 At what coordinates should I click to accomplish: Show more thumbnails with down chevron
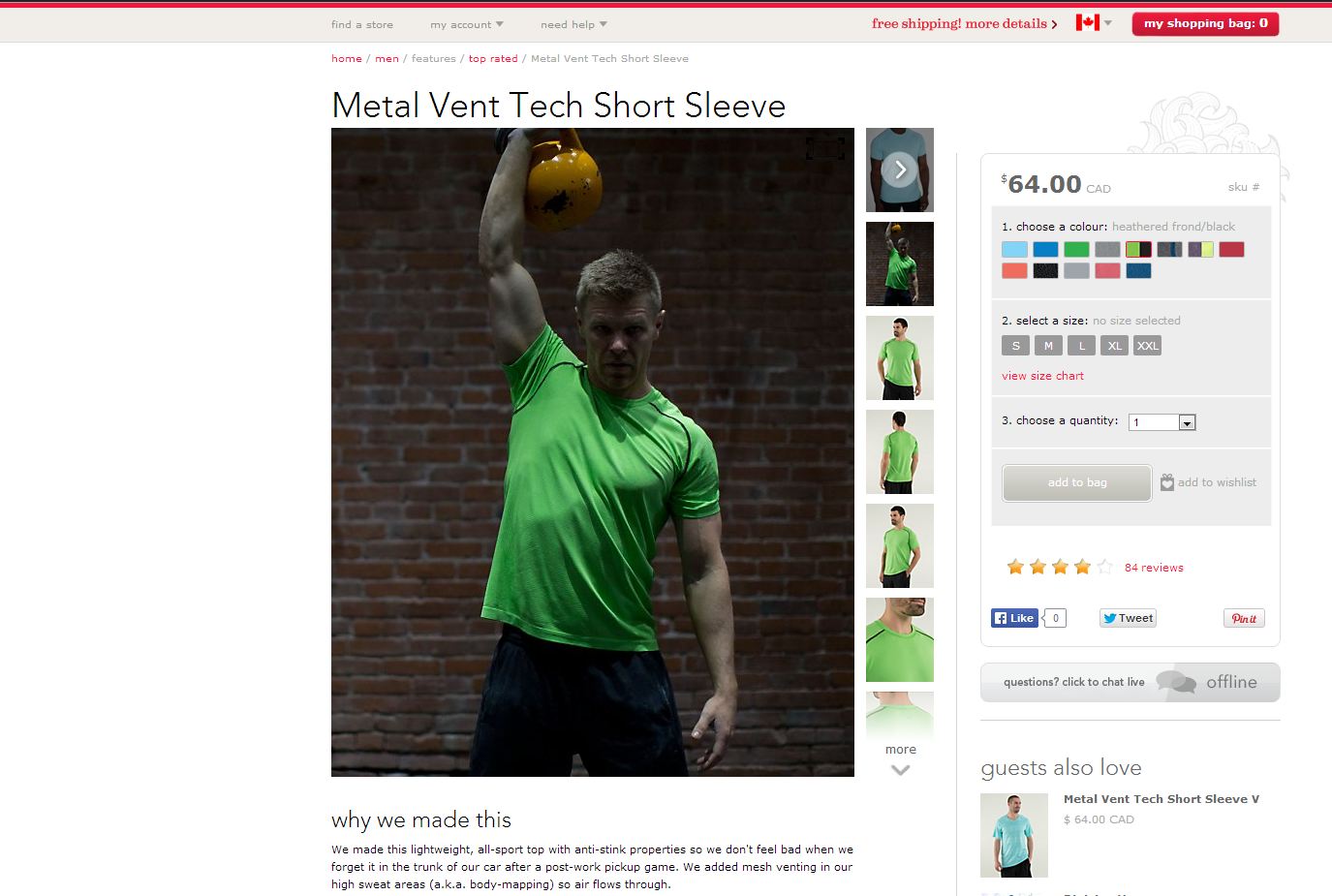coord(900,770)
